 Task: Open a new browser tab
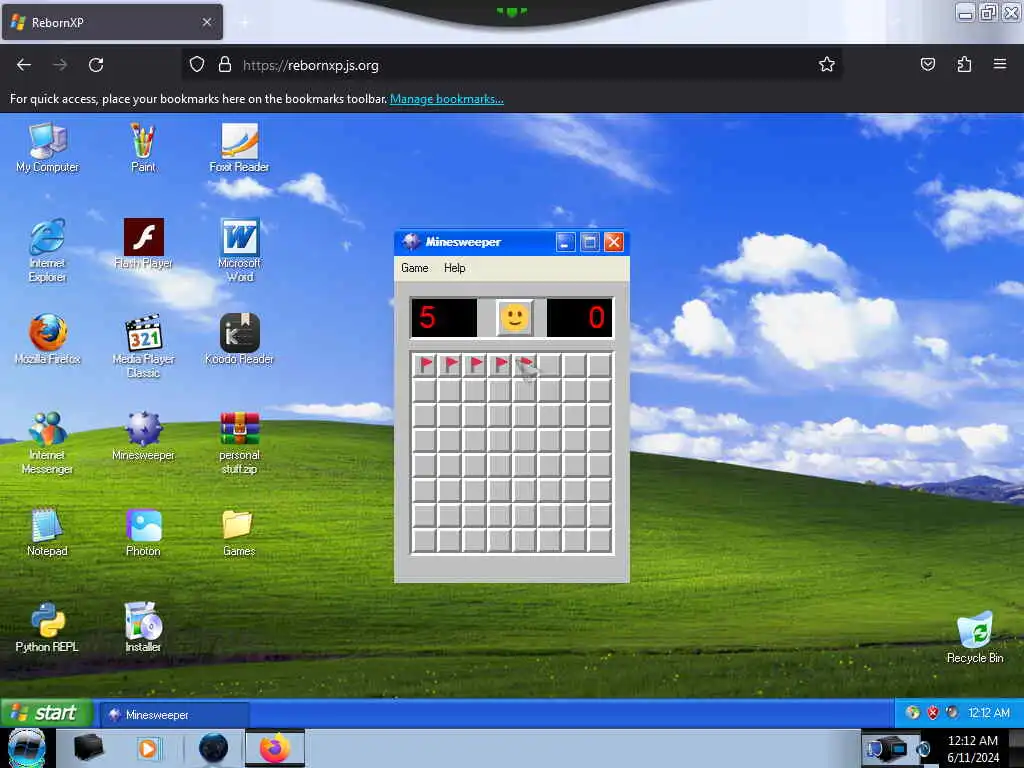244,22
